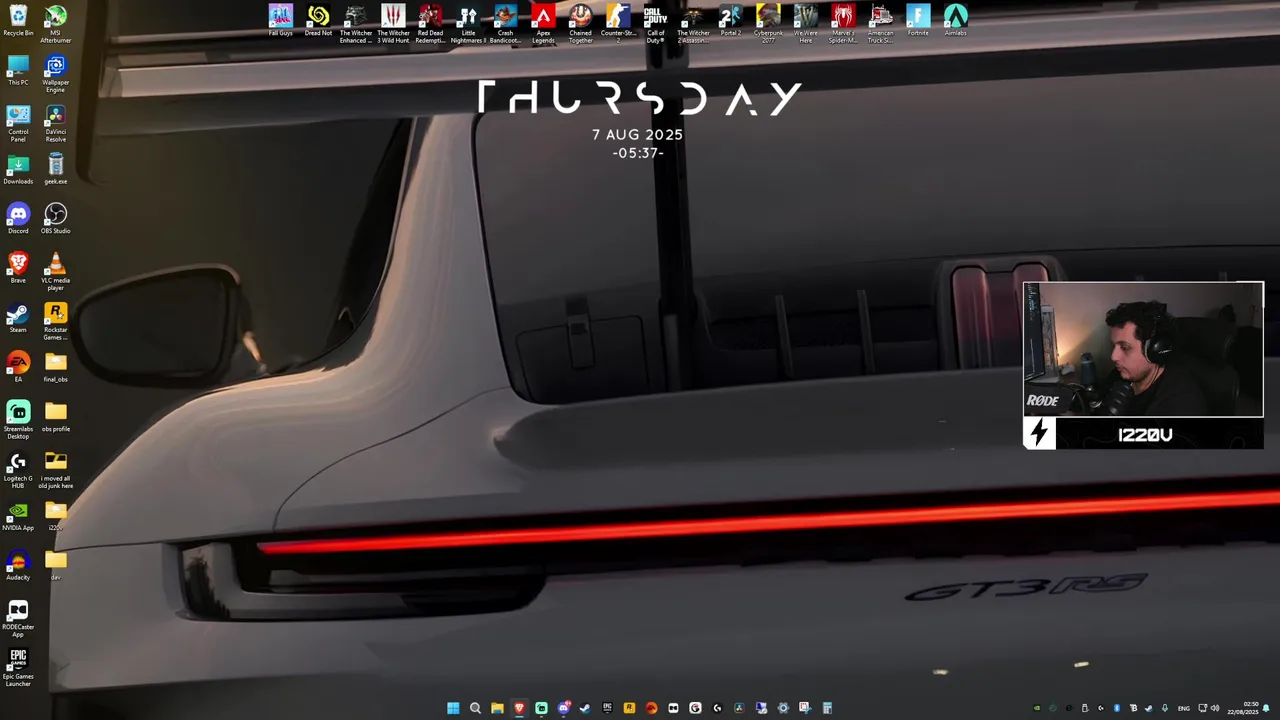This screenshot has width=1280, height=720.
Task: Open Wallpaper Engine desktop shortcut
Action: point(56,74)
